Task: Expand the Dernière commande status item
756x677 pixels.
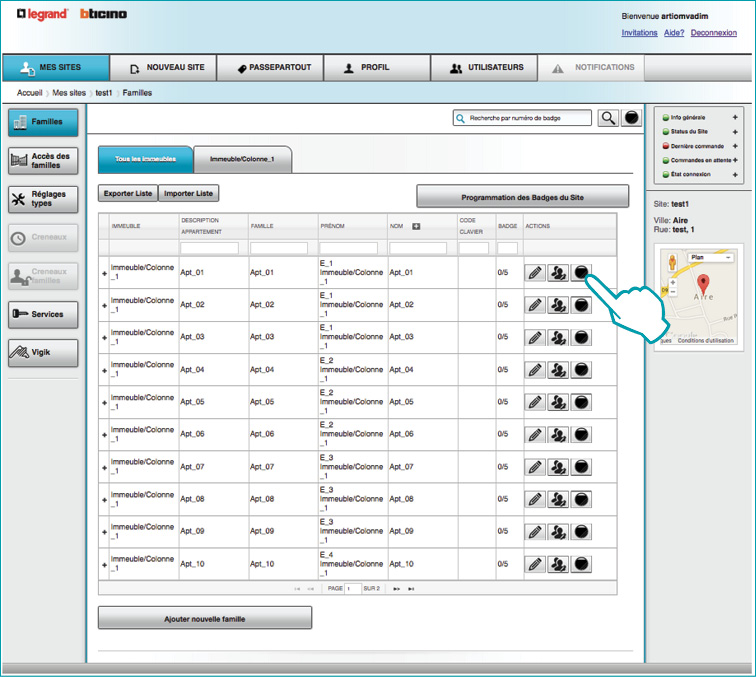Action: 735,146
